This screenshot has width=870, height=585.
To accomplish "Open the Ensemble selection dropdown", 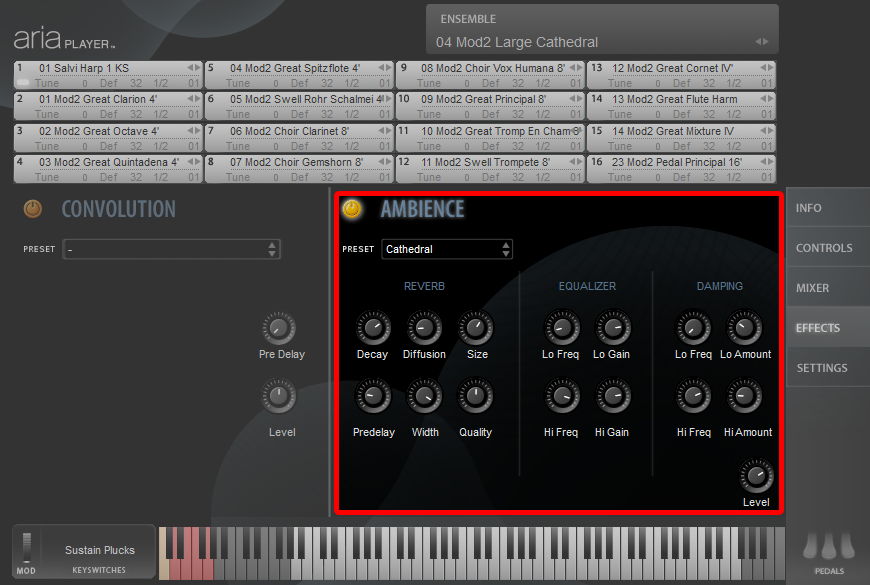I will coord(602,42).
